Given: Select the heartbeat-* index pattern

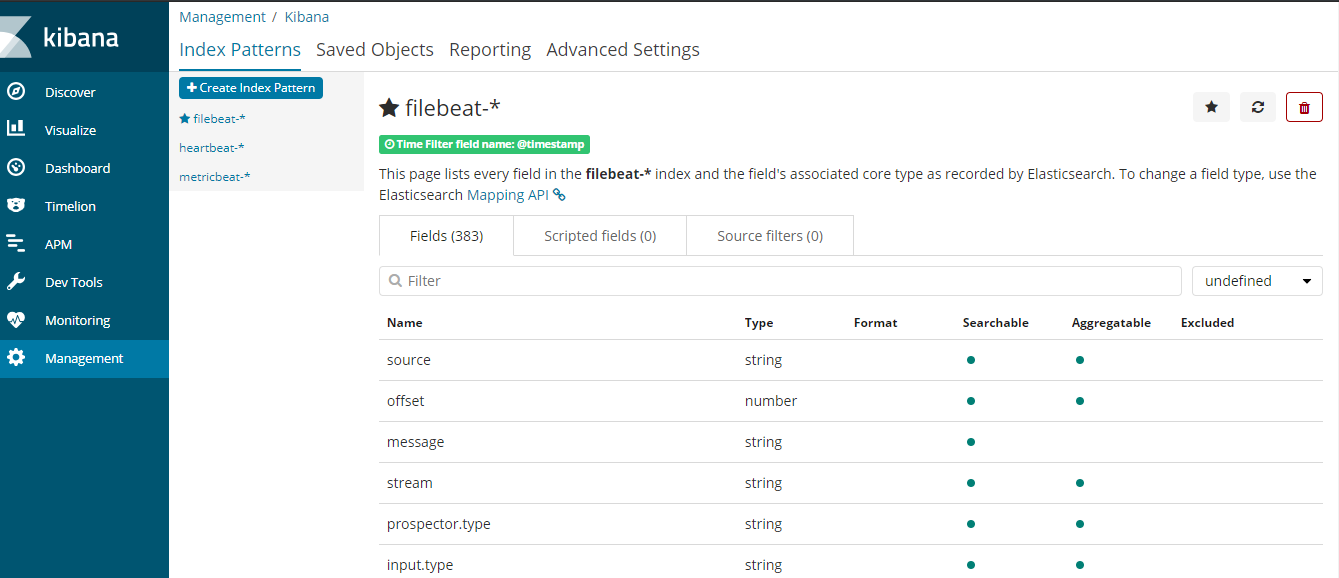Looking at the screenshot, I should coord(212,148).
